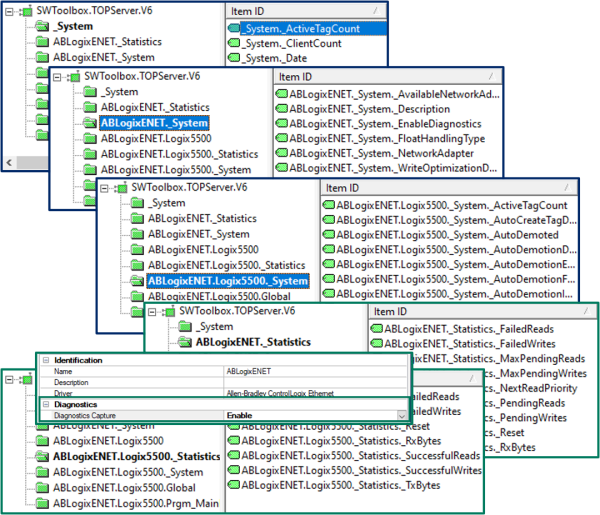Select ABLogixENET.Logix5500._System below bold Logix5500._Statistics
Viewport: 600px width, 515px height.
click(128, 472)
